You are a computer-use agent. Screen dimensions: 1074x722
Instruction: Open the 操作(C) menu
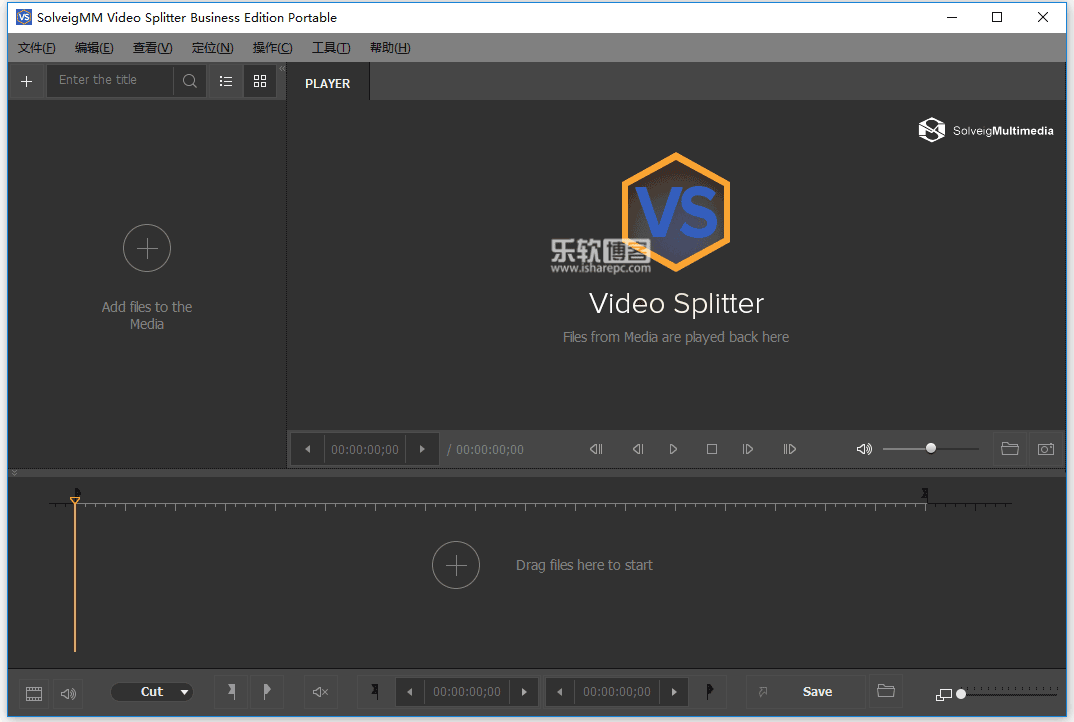click(272, 48)
